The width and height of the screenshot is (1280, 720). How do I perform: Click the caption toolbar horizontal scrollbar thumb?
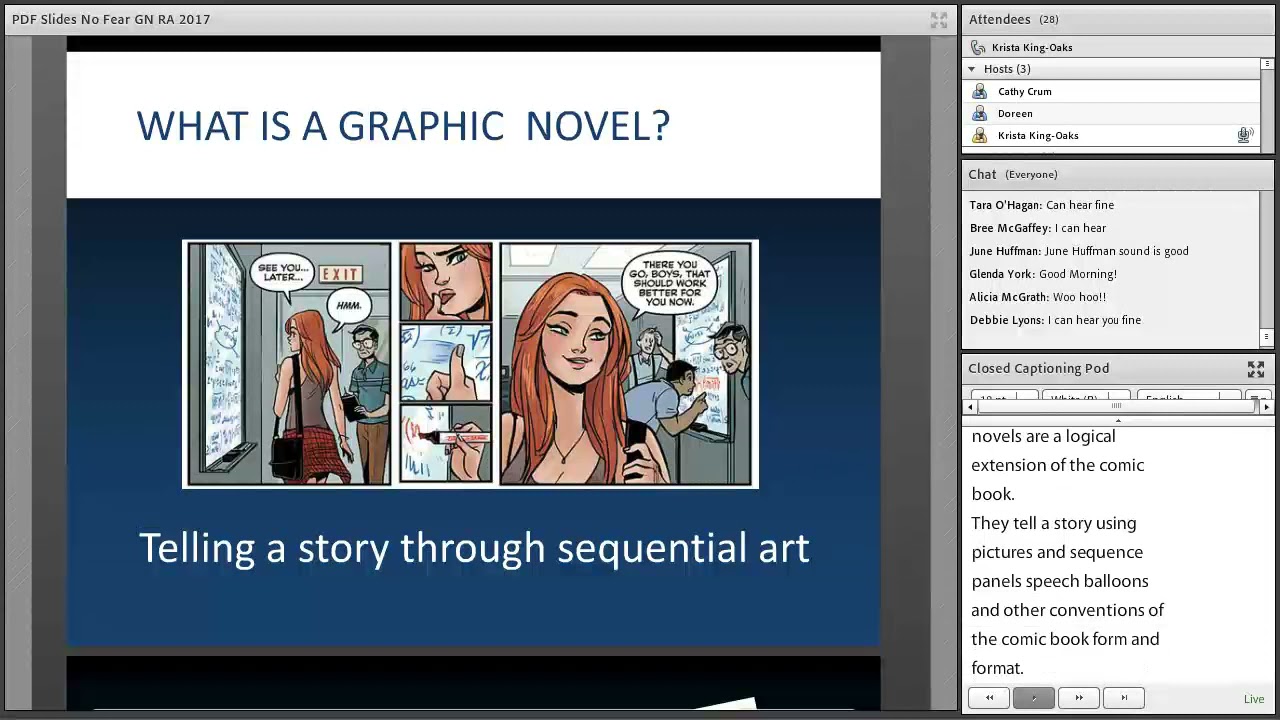[x=1116, y=407]
